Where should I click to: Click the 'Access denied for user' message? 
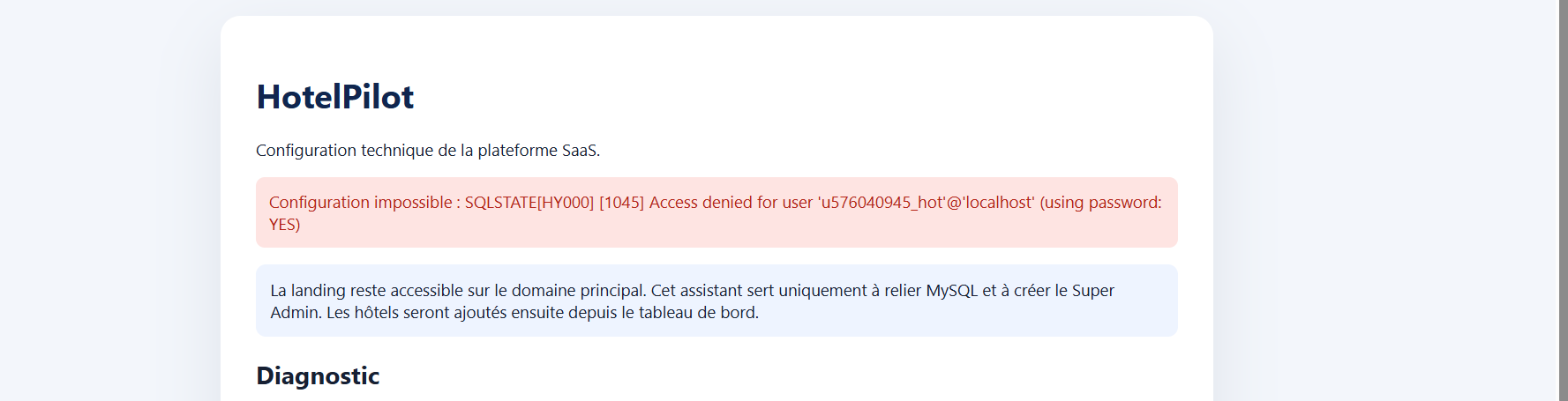(731, 203)
